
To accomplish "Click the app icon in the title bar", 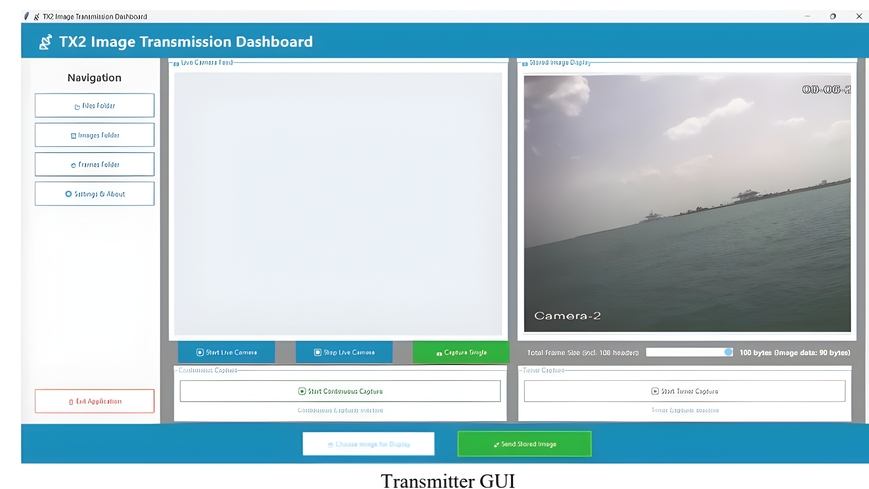I will (x=27, y=16).
